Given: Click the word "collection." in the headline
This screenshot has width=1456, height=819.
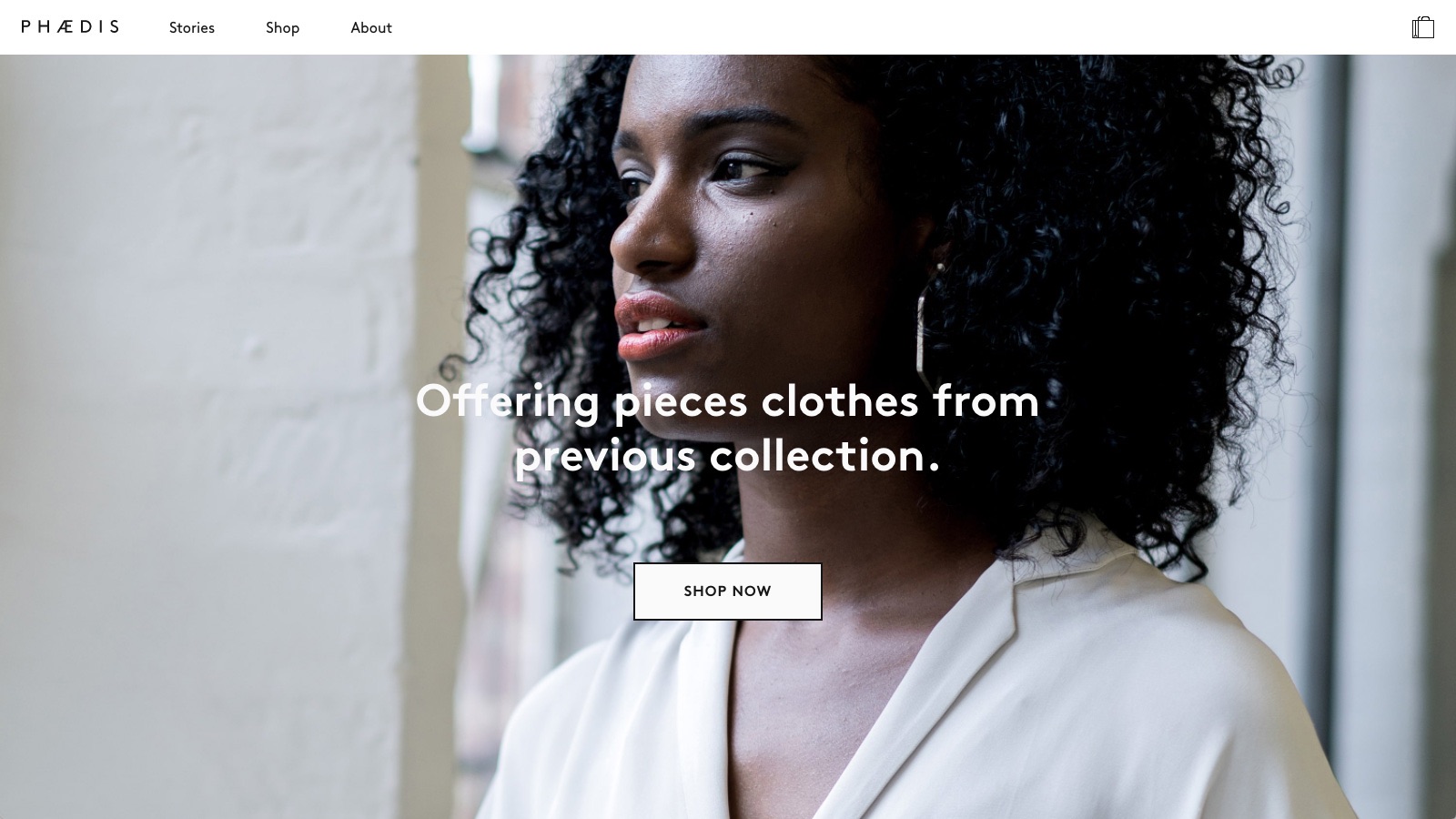Looking at the screenshot, I should pyautogui.click(x=824, y=456).
